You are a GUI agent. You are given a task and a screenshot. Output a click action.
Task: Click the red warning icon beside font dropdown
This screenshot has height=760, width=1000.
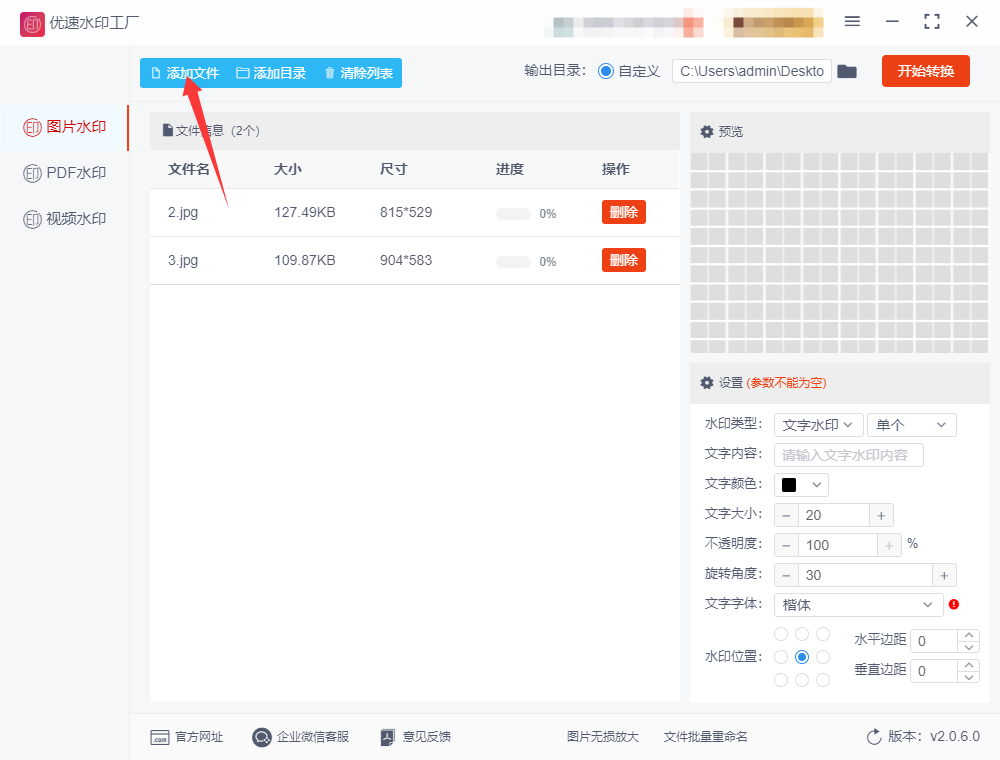[x=954, y=604]
